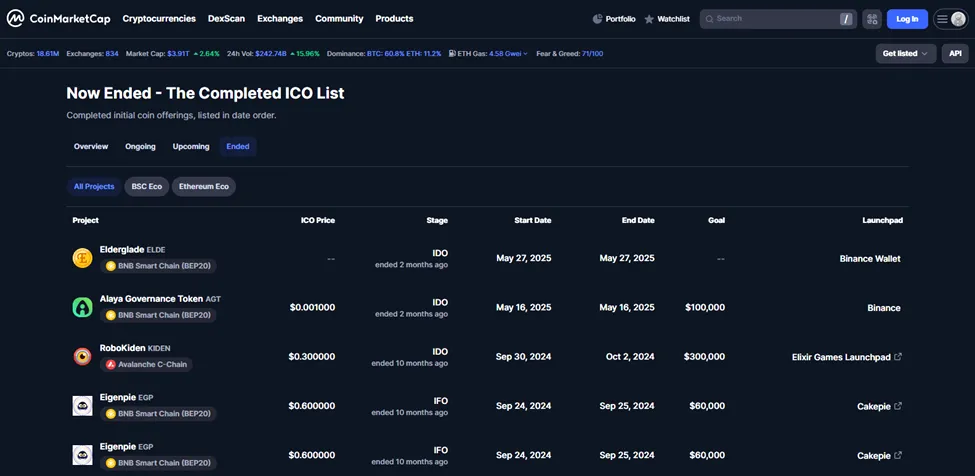Click the Alaya Governance Token logo
975x476 pixels.
point(83,307)
